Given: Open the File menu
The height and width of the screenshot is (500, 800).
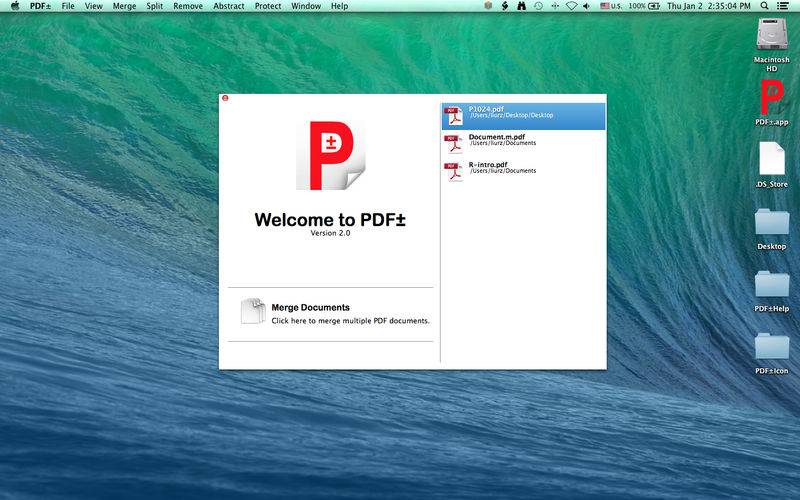Looking at the screenshot, I should pyautogui.click(x=68, y=6).
